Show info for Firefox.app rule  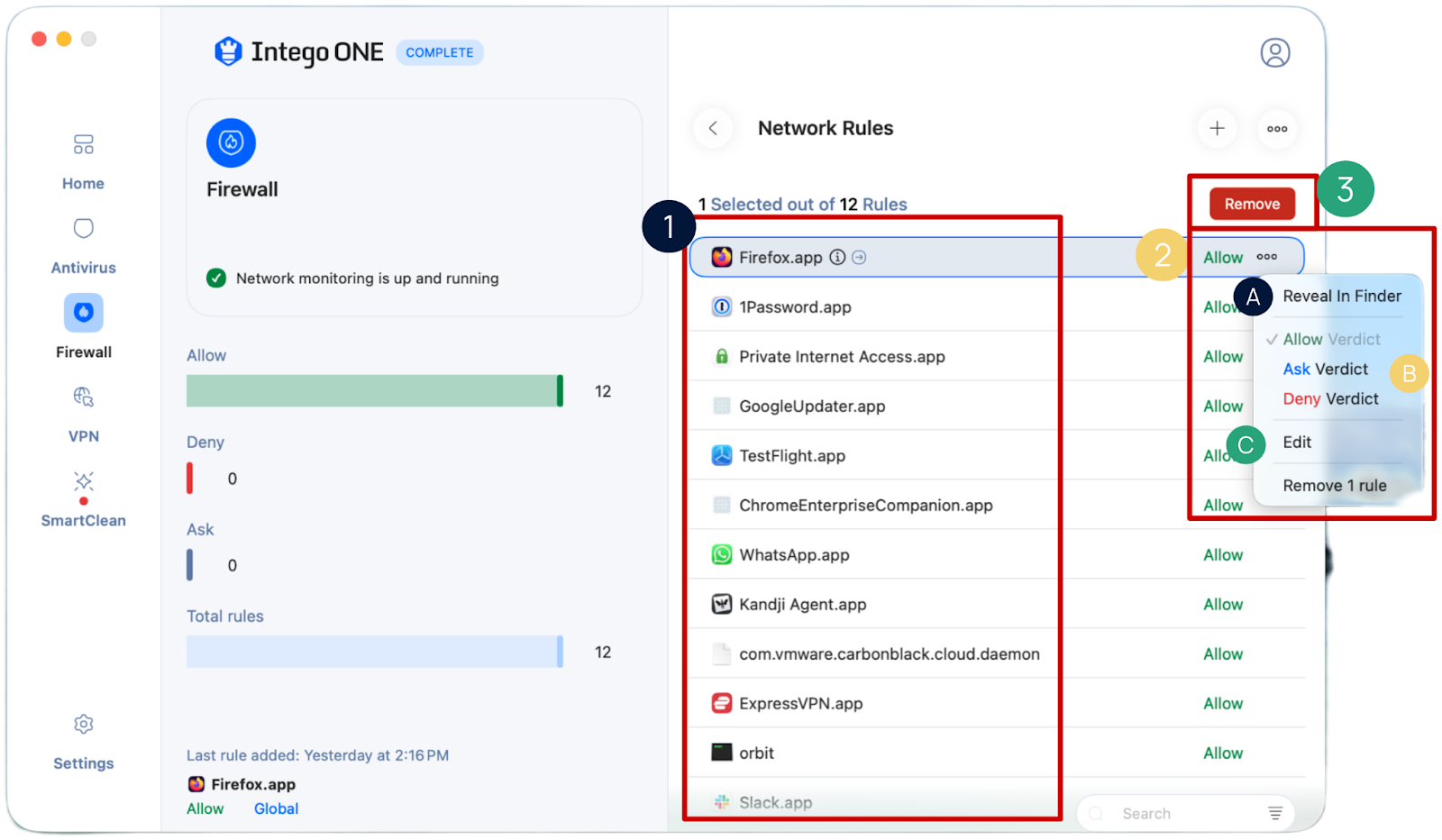point(837,258)
